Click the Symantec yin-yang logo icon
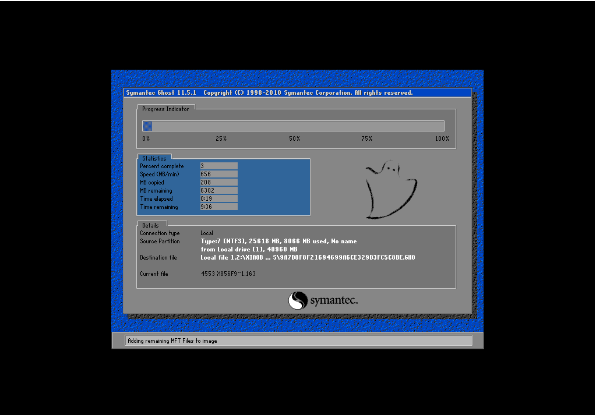595x415 pixels. coord(298,300)
